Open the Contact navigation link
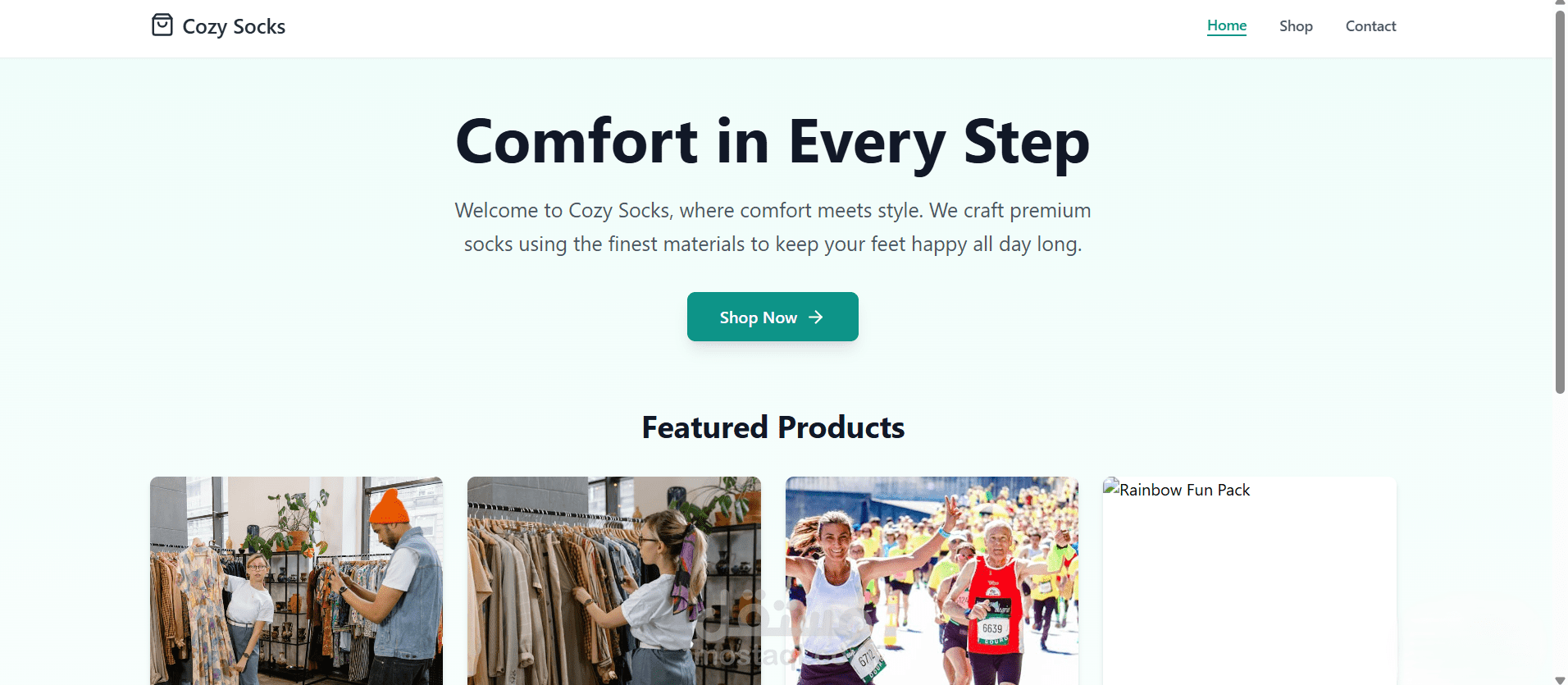The image size is (1568, 685). coord(1370,26)
